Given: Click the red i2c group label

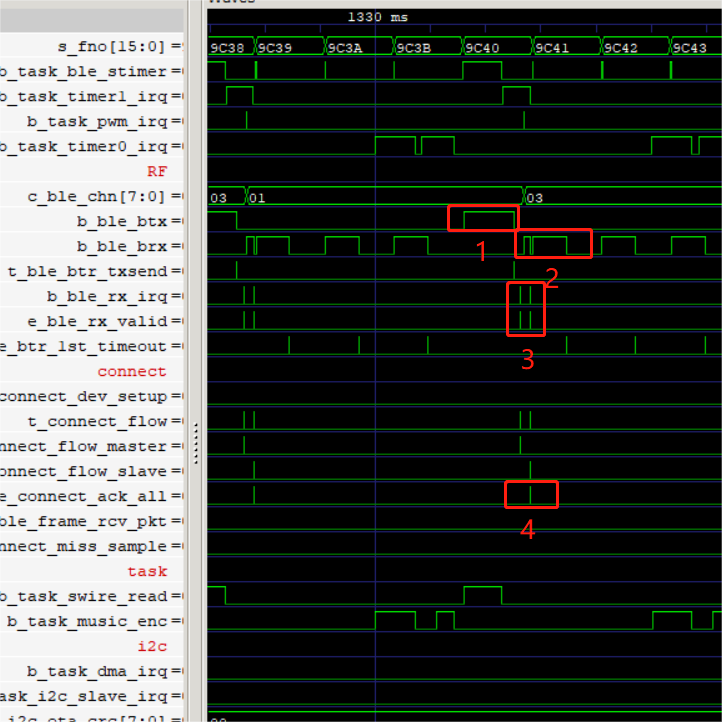Looking at the screenshot, I should click(x=152, y=646).
